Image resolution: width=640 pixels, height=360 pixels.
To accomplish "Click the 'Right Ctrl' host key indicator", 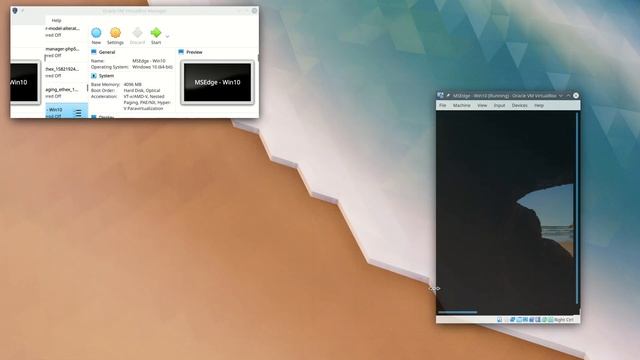I will point(564,320).
